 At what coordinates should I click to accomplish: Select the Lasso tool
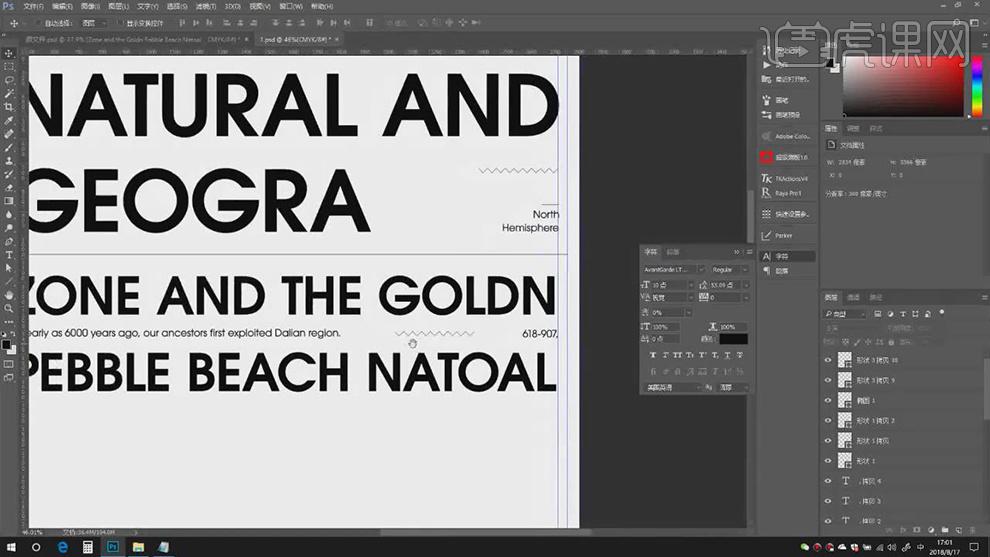[9, 80]
